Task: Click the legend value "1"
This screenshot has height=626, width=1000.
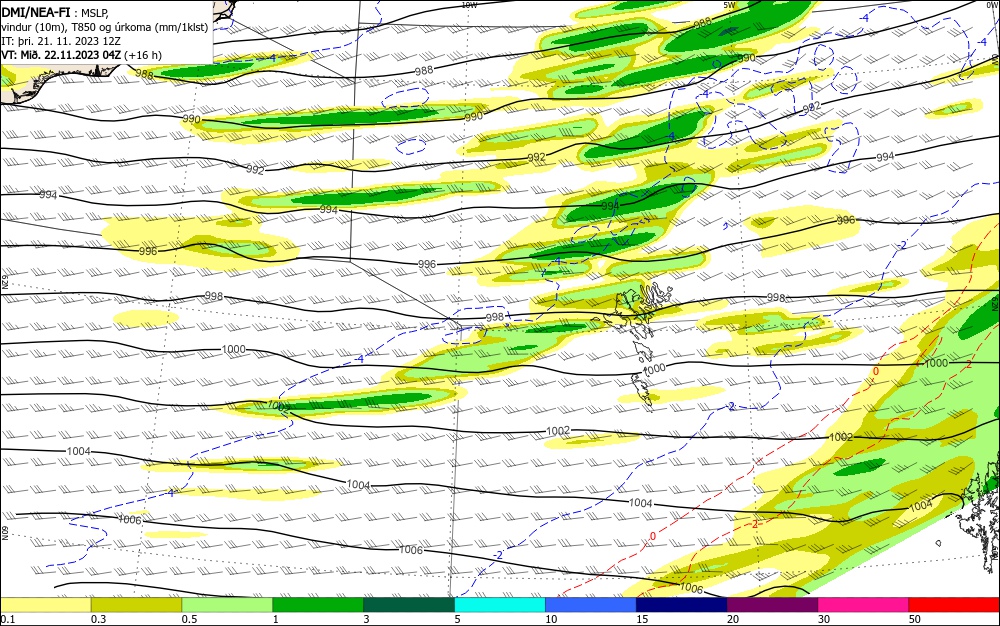Action: pos(276,619)
